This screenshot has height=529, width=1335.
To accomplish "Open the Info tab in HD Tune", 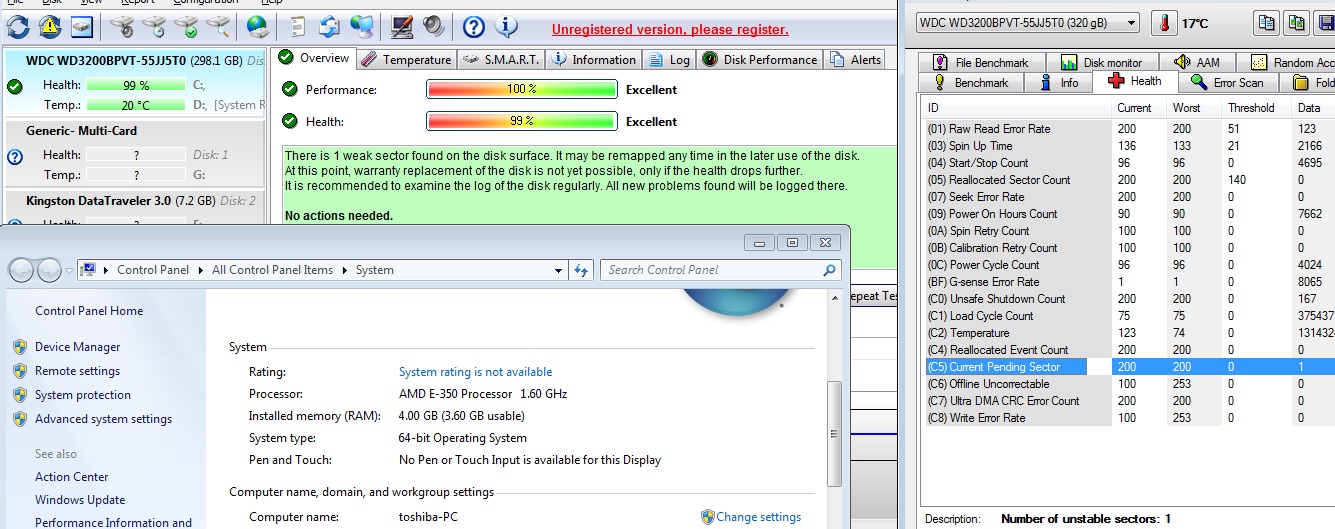I will (1060, 82).
